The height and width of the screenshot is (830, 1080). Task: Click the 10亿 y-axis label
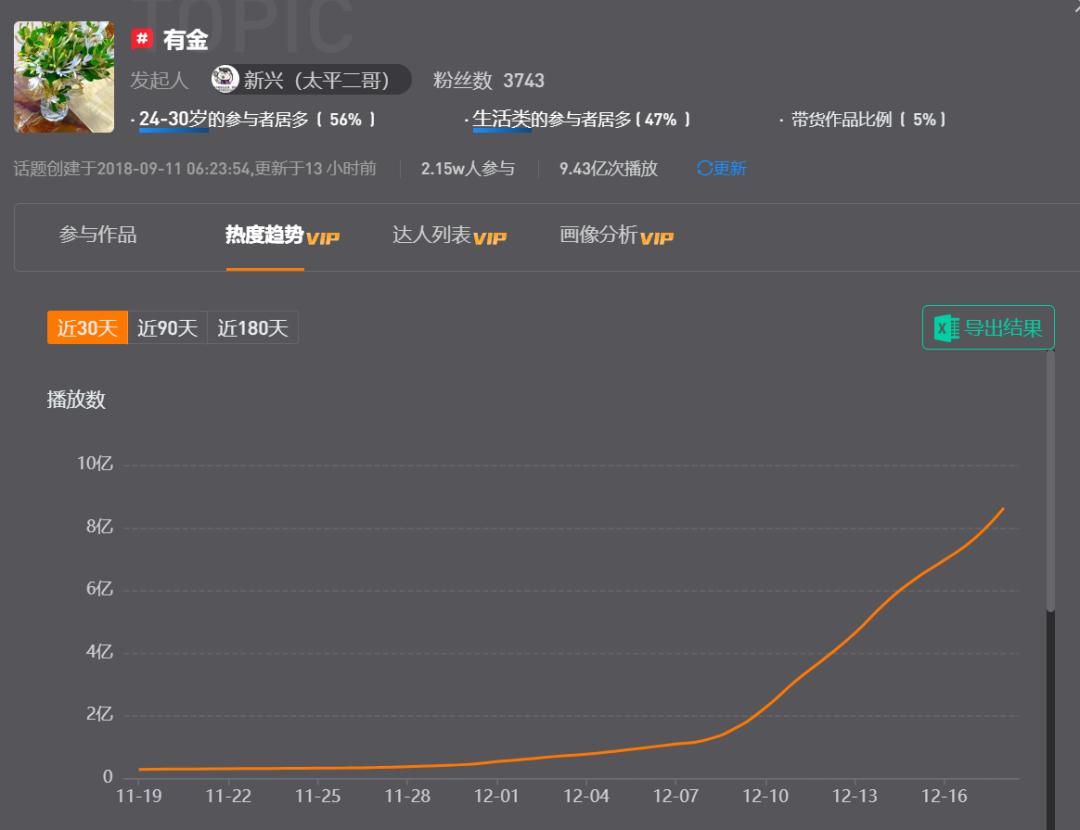coord(94,463)
